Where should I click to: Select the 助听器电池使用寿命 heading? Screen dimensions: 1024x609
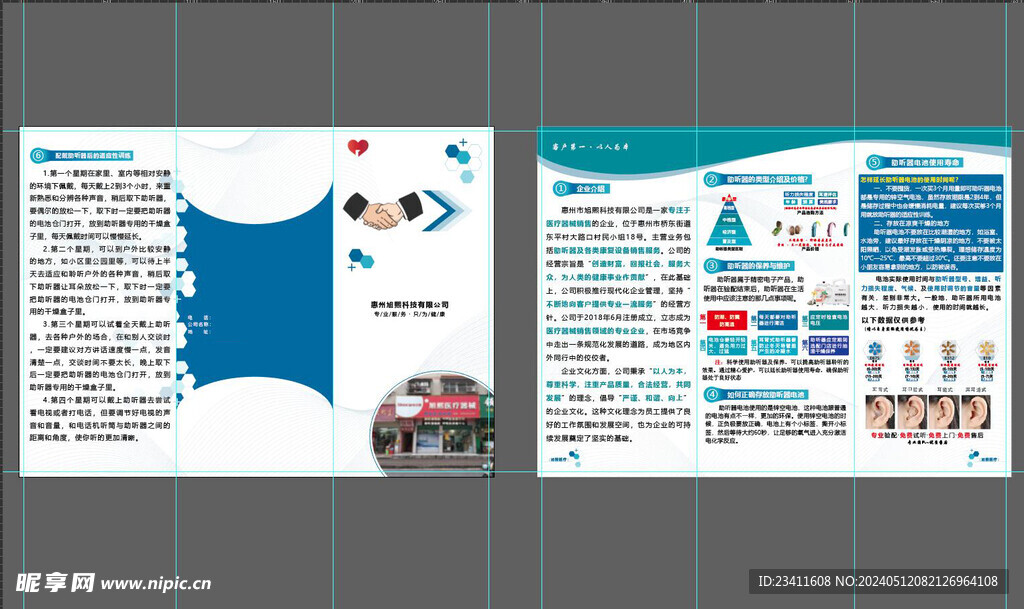pyautogui.click(x=926, y=162)
